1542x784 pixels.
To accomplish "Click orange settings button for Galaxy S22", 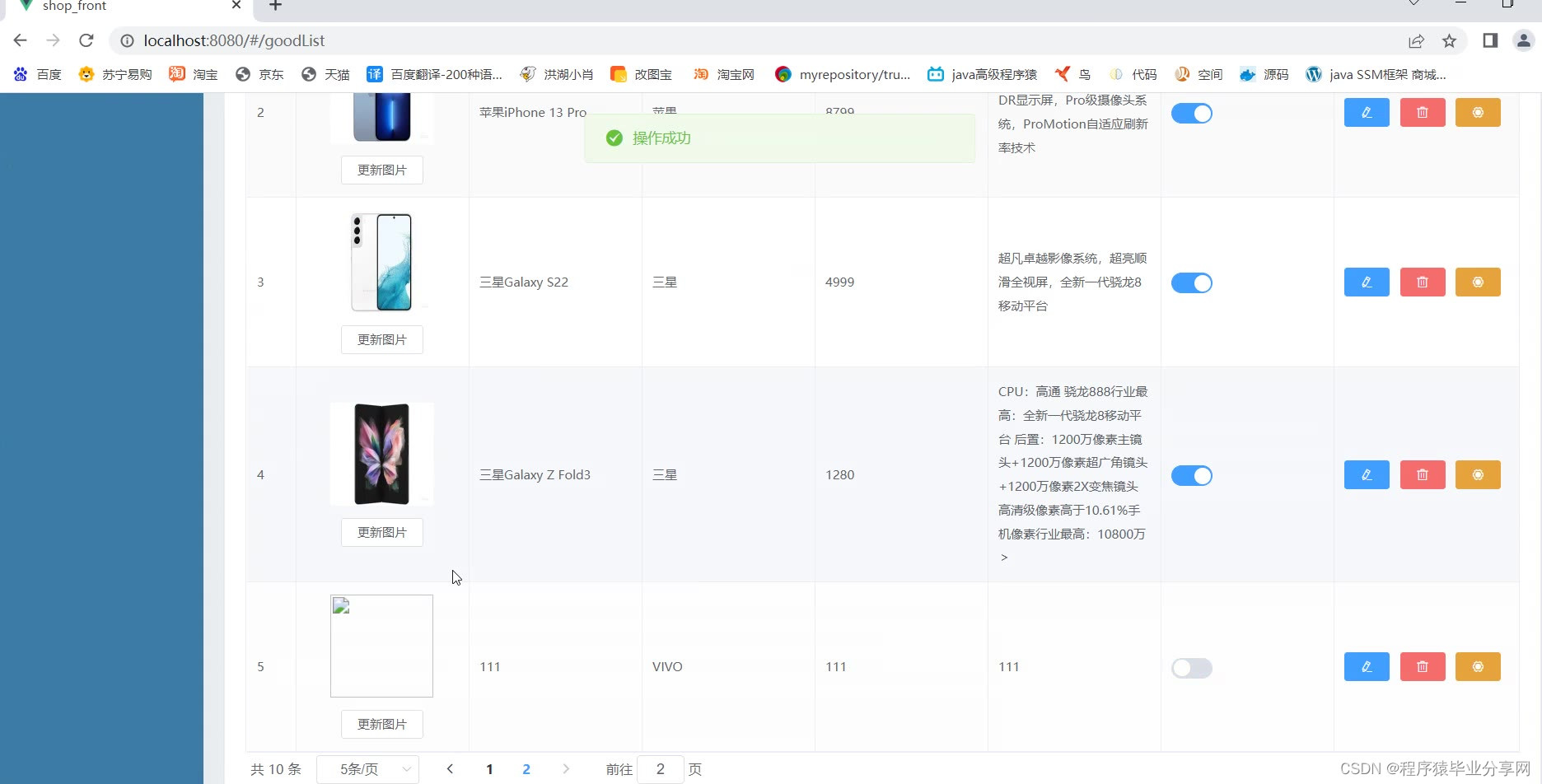I will click(x=1478, y=282).
